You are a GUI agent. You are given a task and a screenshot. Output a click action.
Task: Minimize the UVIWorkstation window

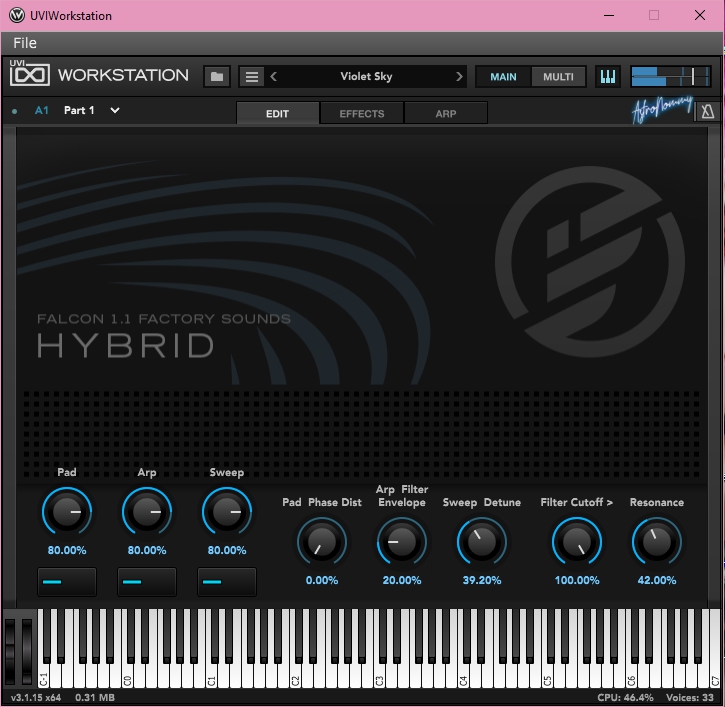pos(609,15)
